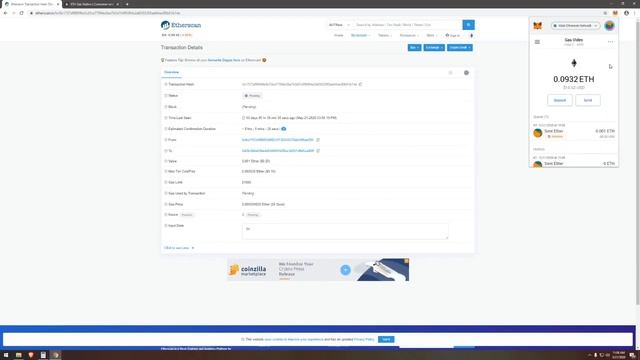Click the 0.0932 ETH balance
Viewport: 640px width, 360px height.
(573, 79)
